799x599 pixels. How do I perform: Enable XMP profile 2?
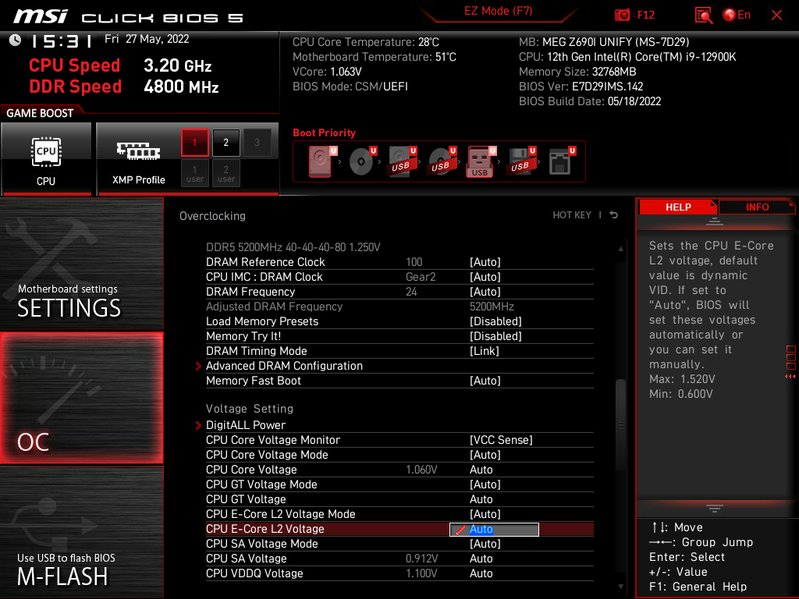[226, 143]
